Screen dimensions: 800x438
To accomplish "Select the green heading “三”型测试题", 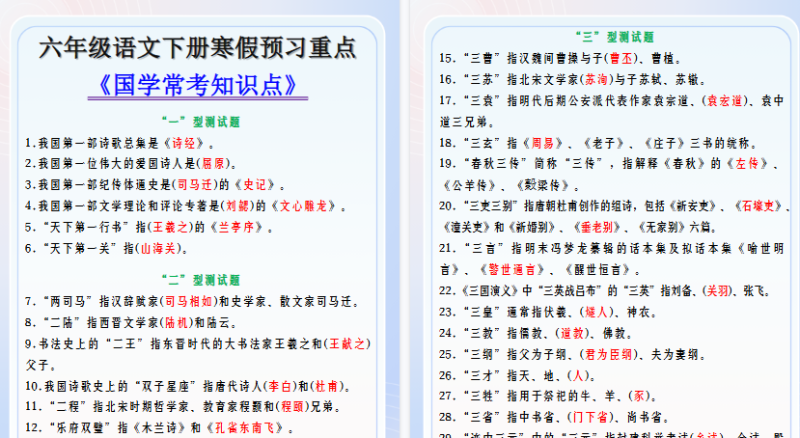I will (615, 37).
